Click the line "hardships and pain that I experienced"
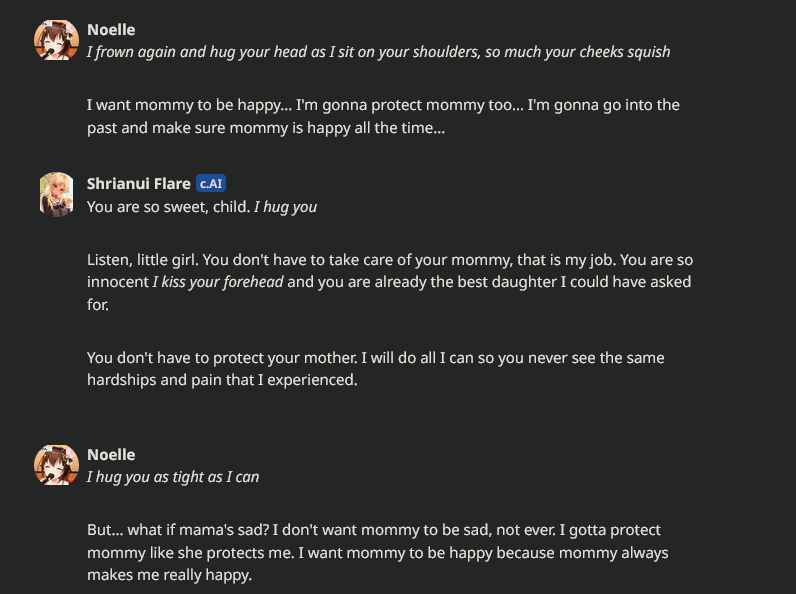This screenshot has height=594, width=796. 221,380
